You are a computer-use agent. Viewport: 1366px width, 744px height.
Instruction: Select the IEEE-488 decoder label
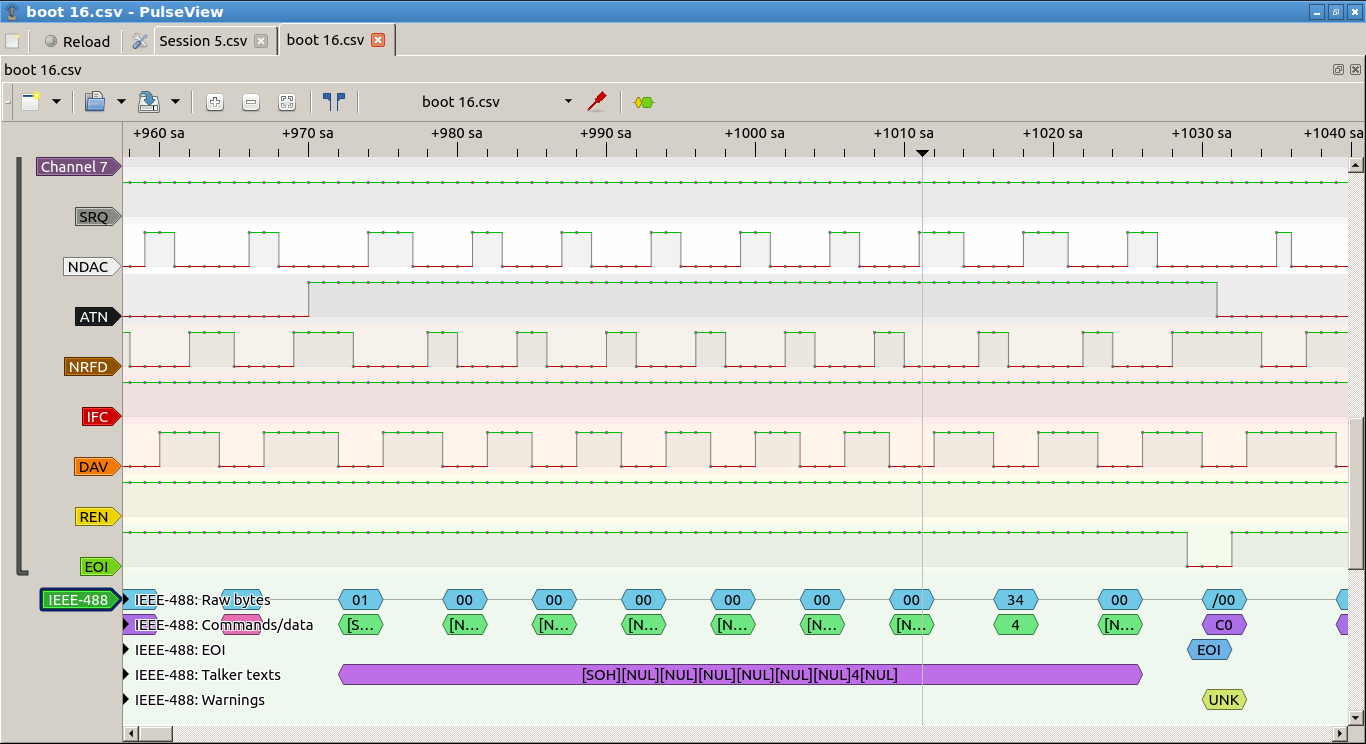tap(78, 600)
